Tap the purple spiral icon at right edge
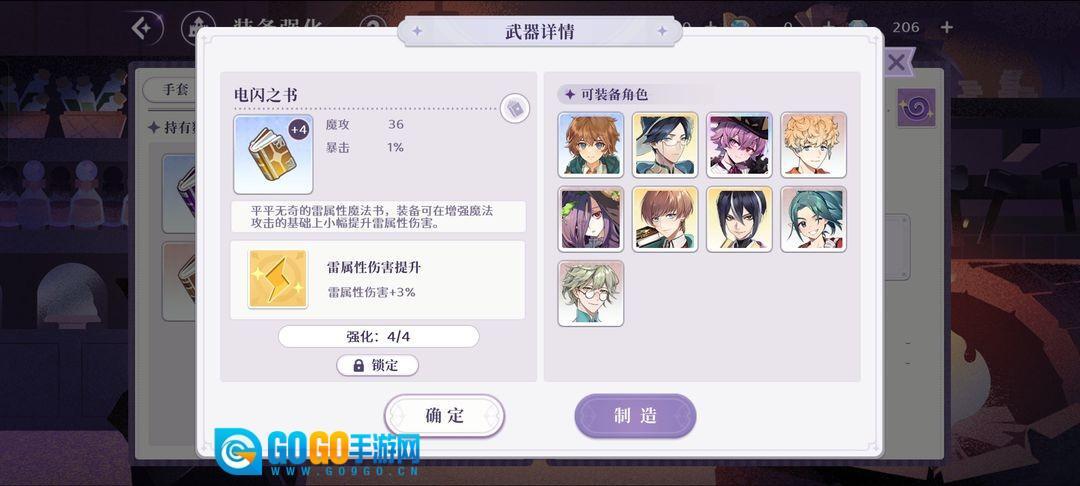The image size is (1080, 486). pos(916,108)
